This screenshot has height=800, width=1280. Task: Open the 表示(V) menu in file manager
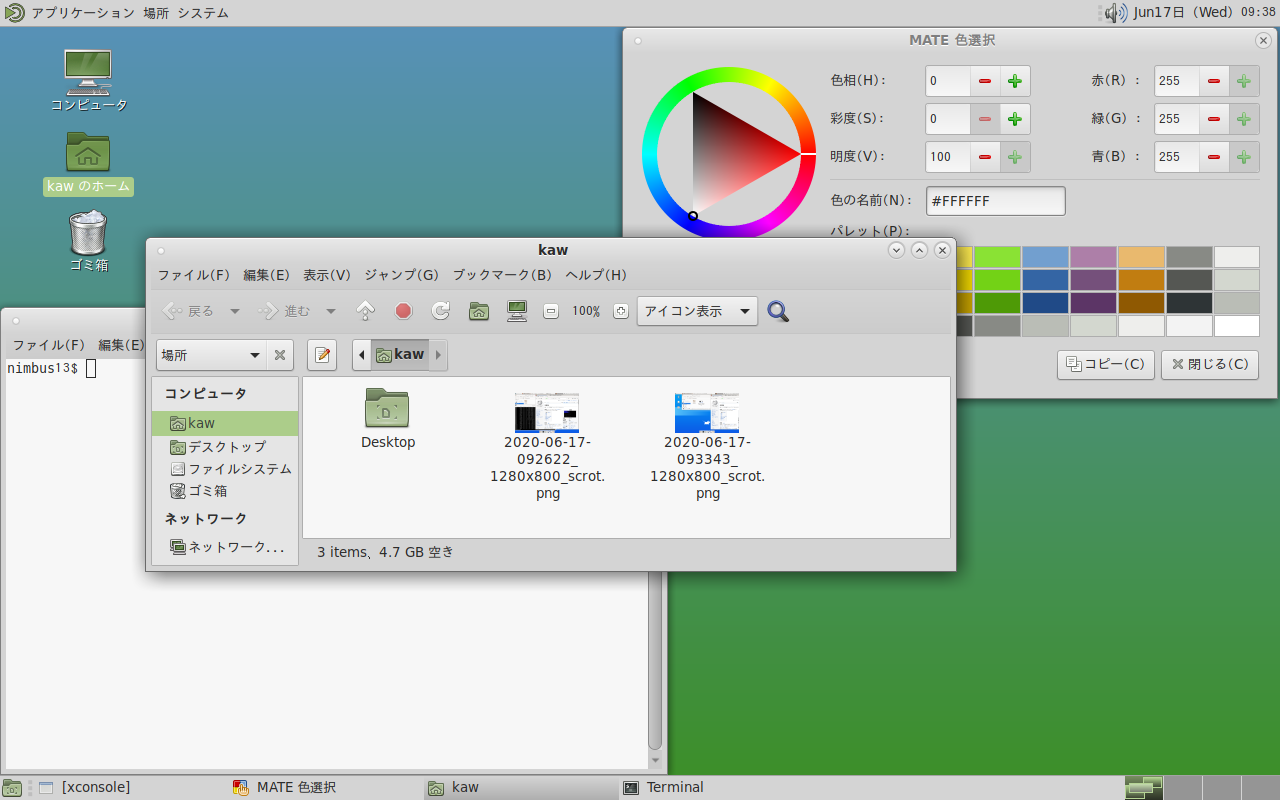(327, 275)
